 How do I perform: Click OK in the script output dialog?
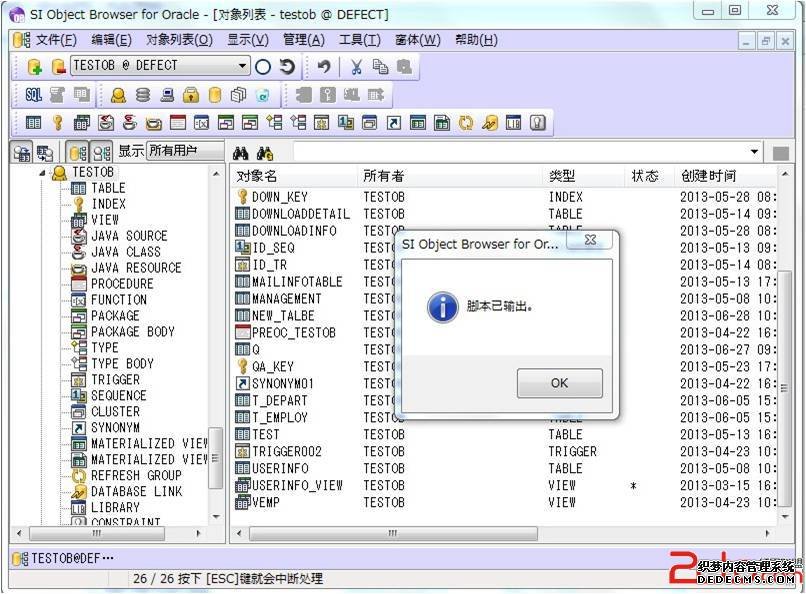pyautogui.click(x=559, y=383)
